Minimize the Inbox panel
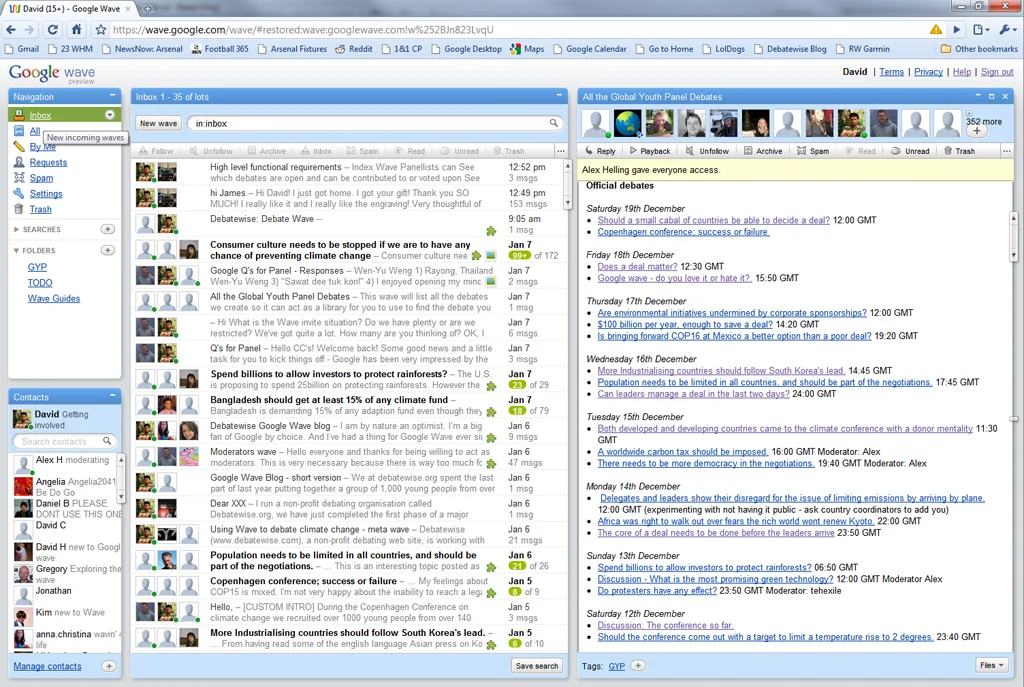This screenshot has height=687, width=1024. point(559,95)
